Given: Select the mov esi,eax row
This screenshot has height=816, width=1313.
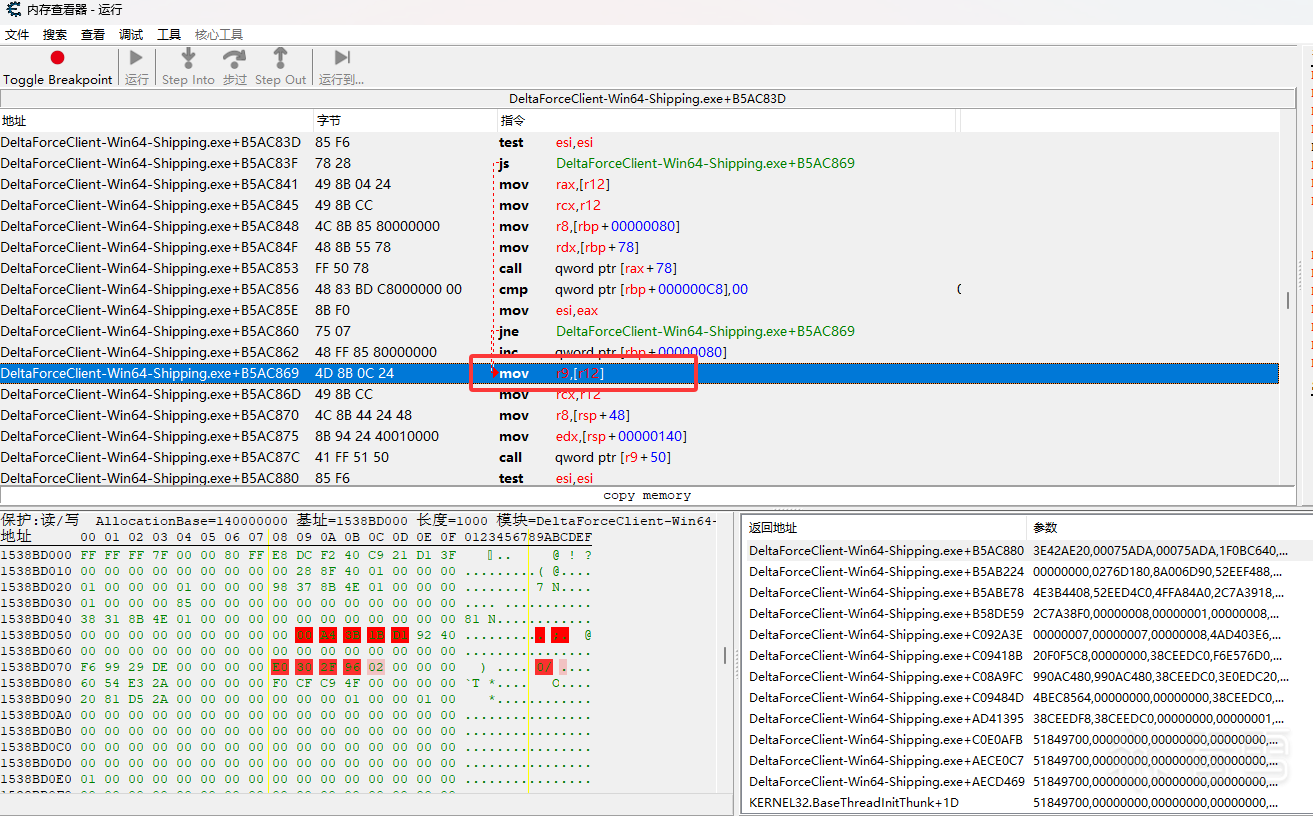Looking at the screenshot, I should coord(639,310).
